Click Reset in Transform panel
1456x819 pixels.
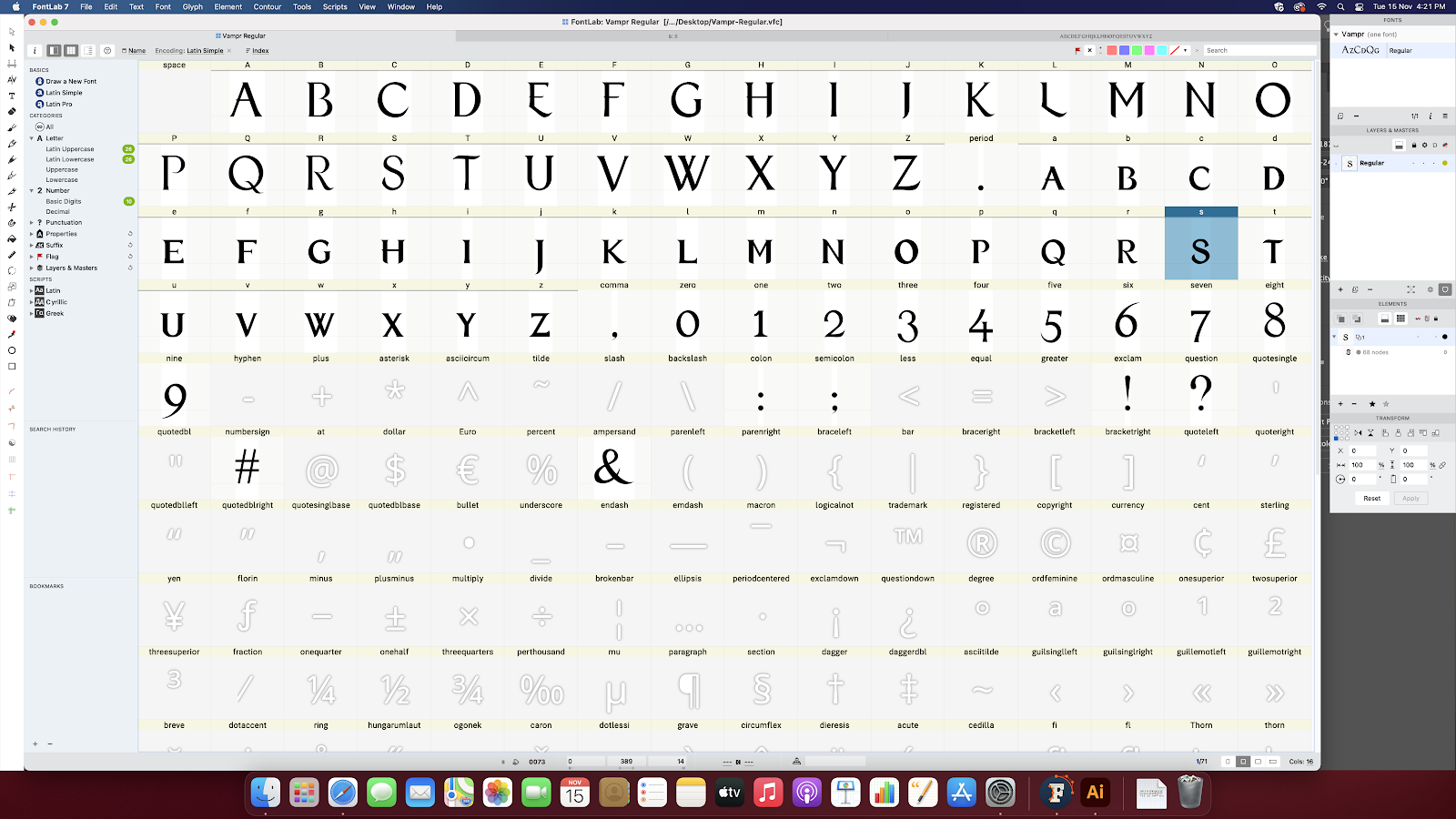pyautogui.click(x=1372, y=499)
